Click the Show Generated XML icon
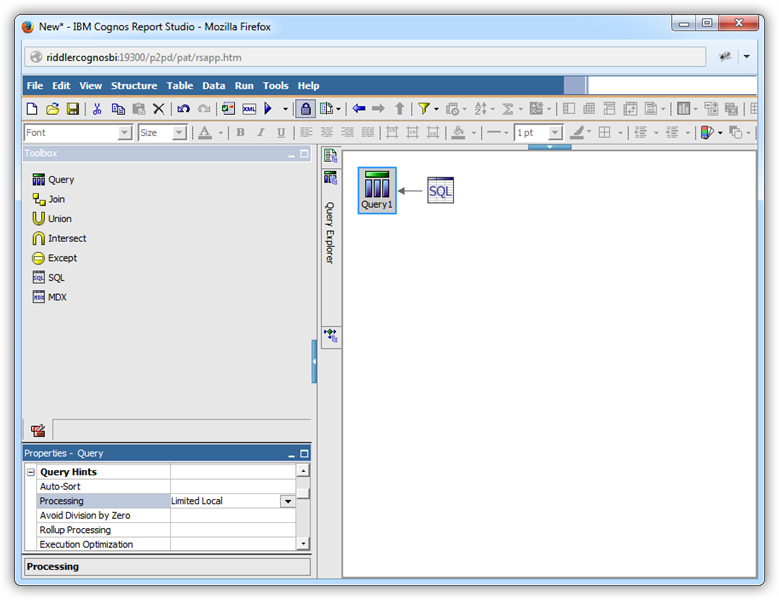The height and width of the screenshot is (600, 779). pos(249,109)
